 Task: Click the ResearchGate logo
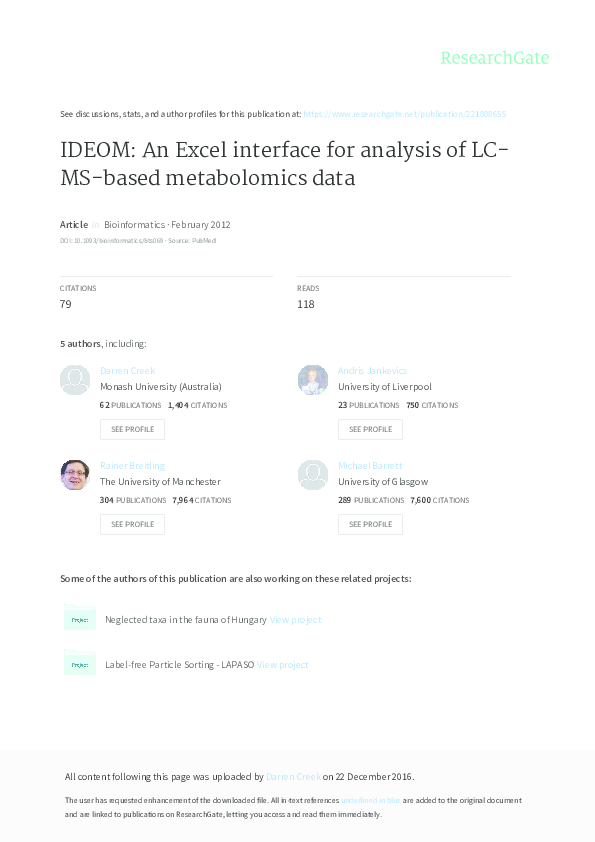click(x=495, y=58)
